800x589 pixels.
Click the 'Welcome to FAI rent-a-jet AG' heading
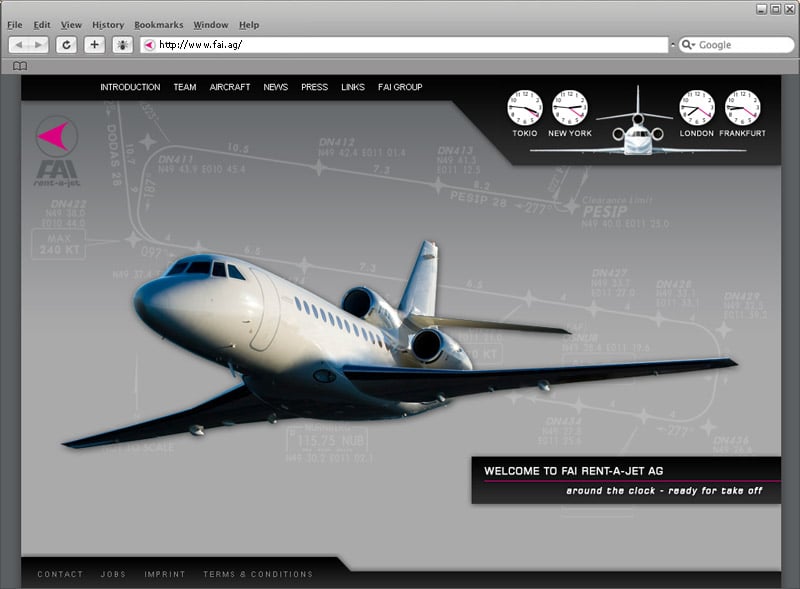[x=573, y=471]
